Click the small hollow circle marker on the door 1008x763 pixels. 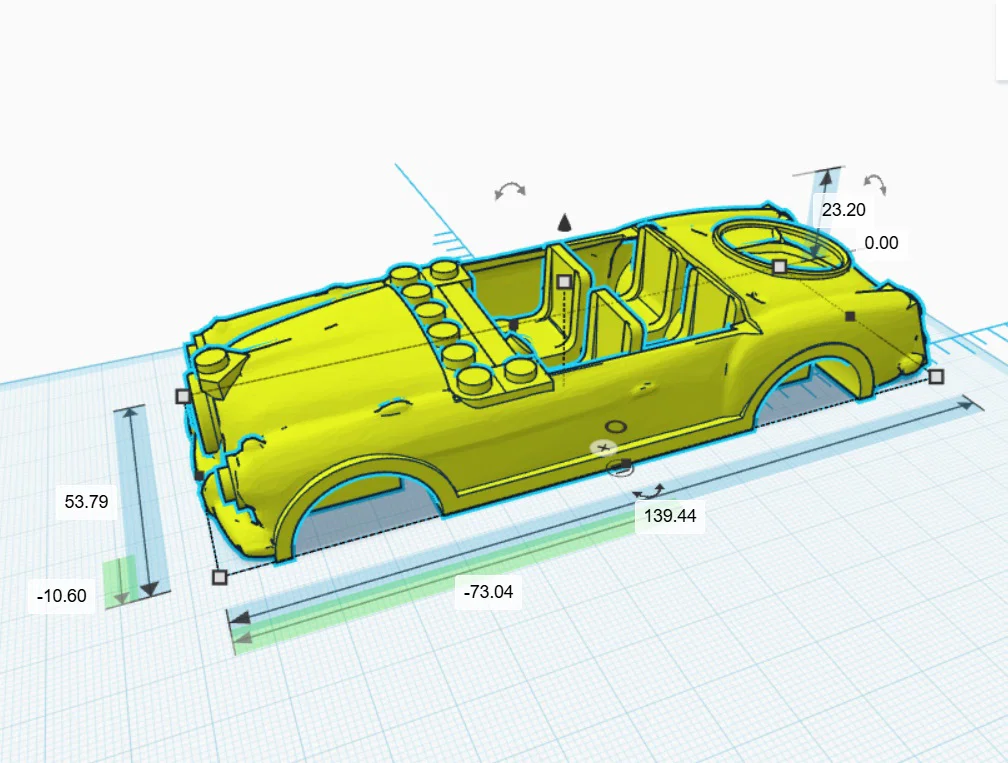pos(616,427)
